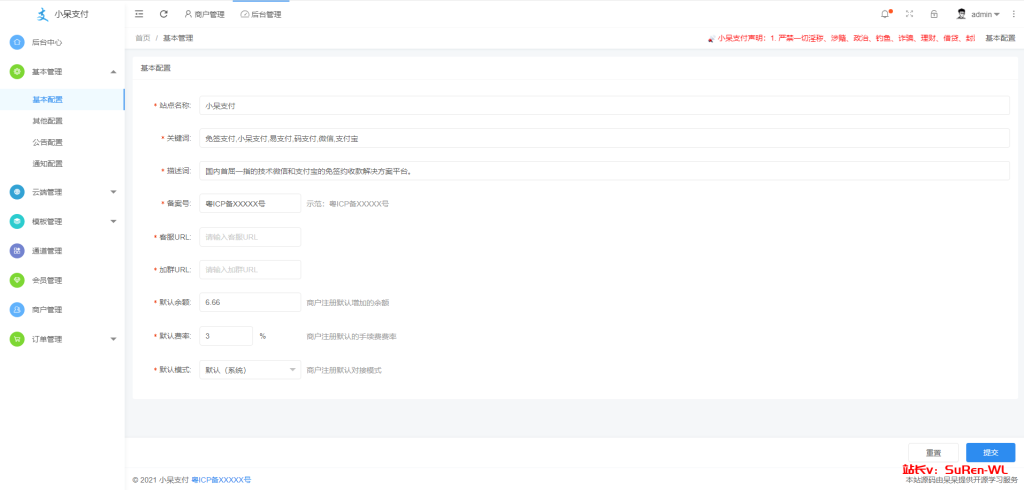The height and width of the screenshot is (490, 1024).
Task: Click the 加群URL input field
Action: (x=250, y=270)
